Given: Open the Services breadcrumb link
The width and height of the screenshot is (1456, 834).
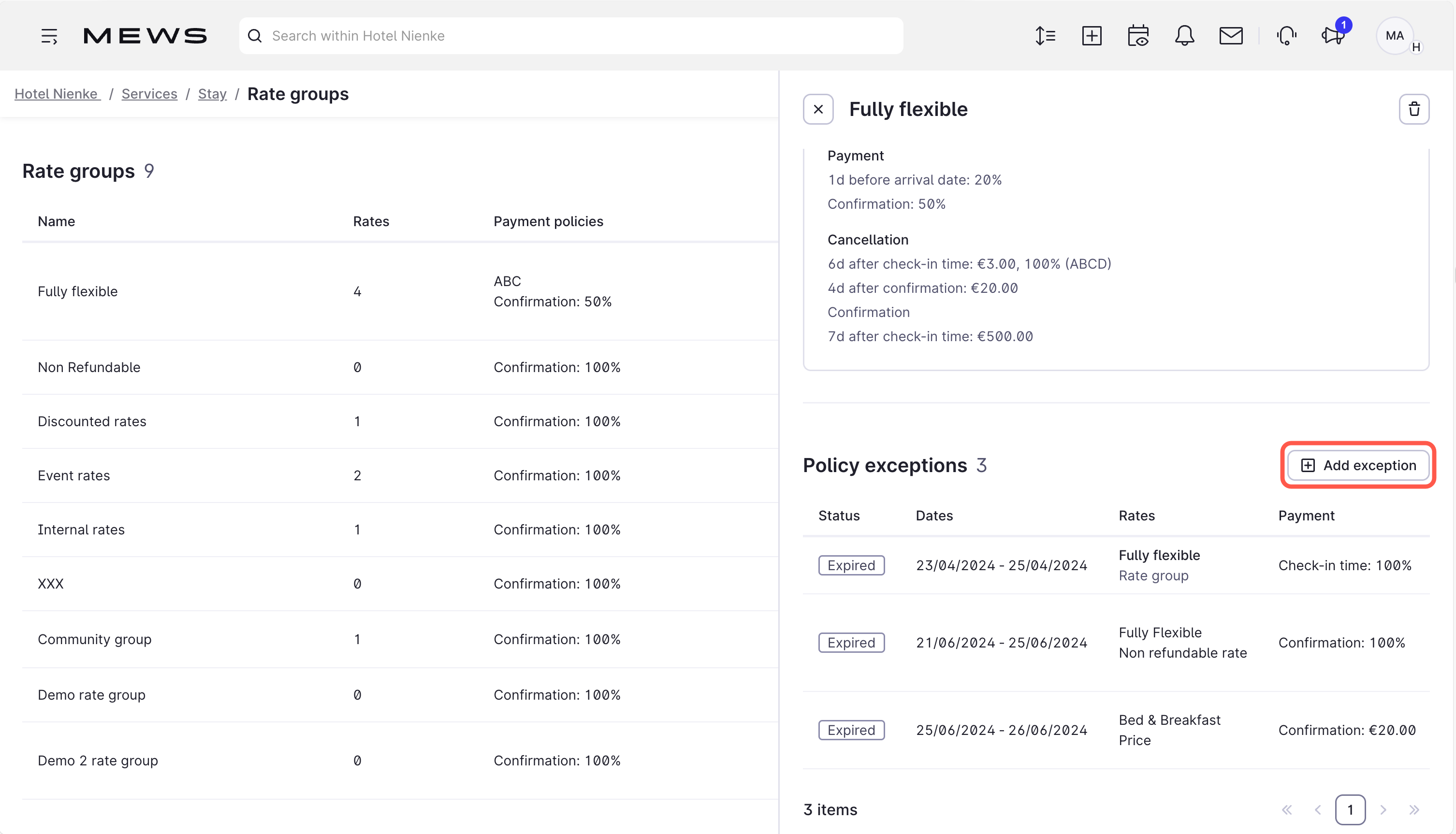Looking at the screenshot, I should 149,94.
